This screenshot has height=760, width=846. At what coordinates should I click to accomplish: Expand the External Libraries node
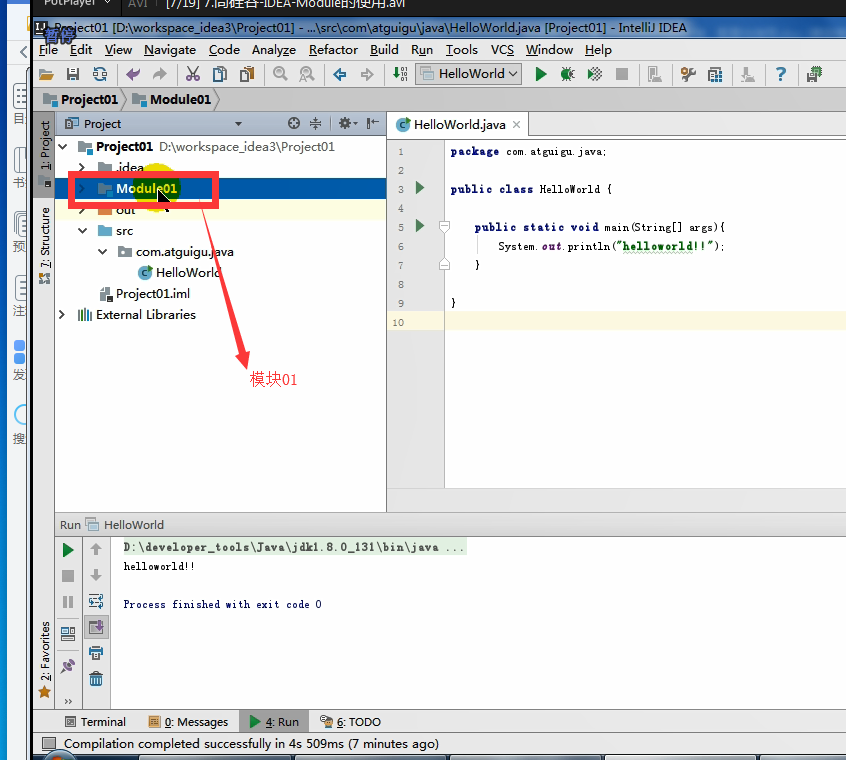(x=62, y=314)
